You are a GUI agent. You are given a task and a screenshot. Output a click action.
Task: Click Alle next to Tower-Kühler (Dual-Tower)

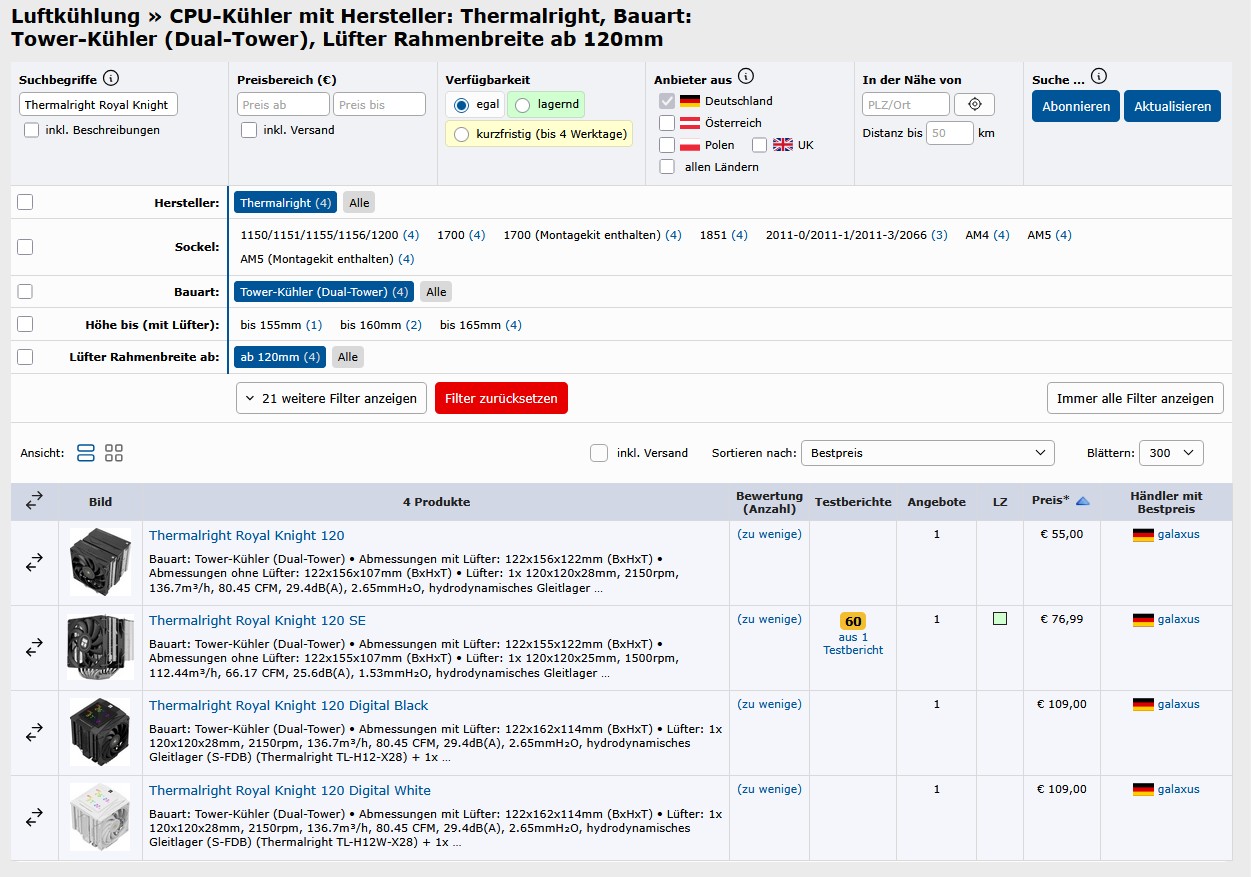pos(436,292)
